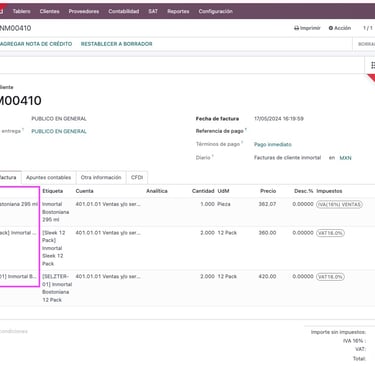Image resolution: width=375 pixels, height=366 pixels.
Task: Click the grid icon at right edge
Action: [x=373, y=65]
